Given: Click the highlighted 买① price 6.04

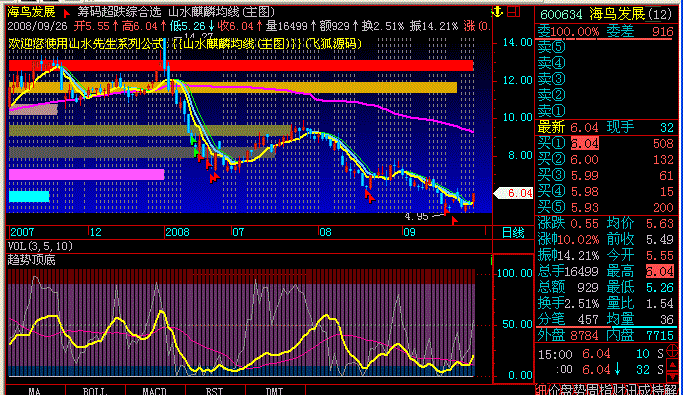Looking at the screenshot, I should [x=585, y=143].
